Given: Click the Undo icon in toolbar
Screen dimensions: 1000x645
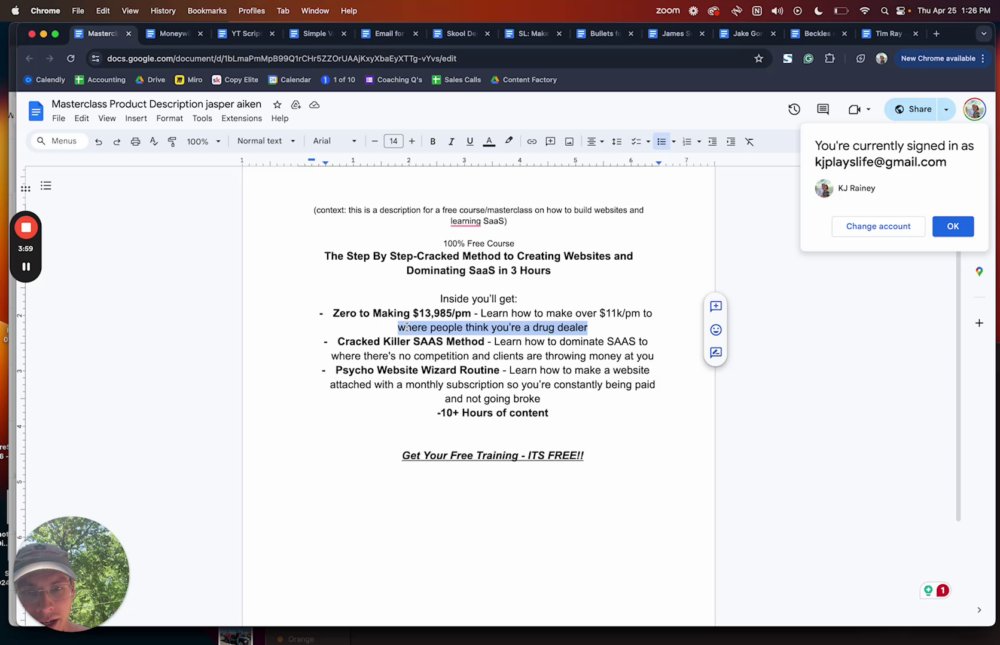Looking at the screenshot, I should 98,142.
